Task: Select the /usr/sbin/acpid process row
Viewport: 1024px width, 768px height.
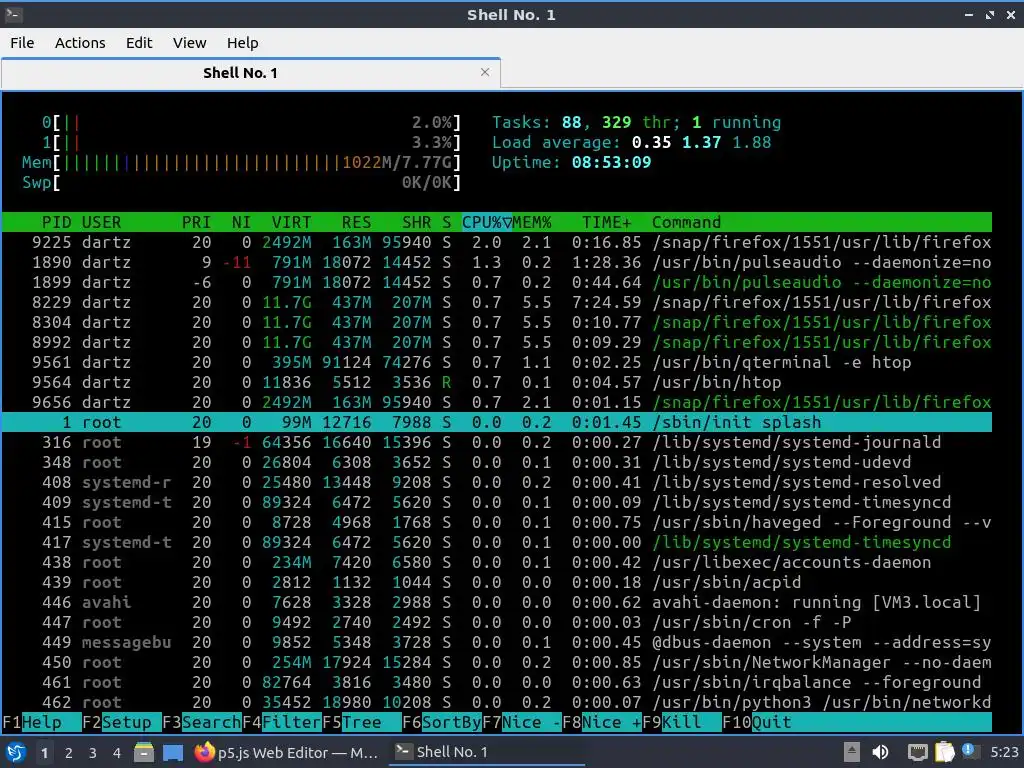Action: [496, 582]
